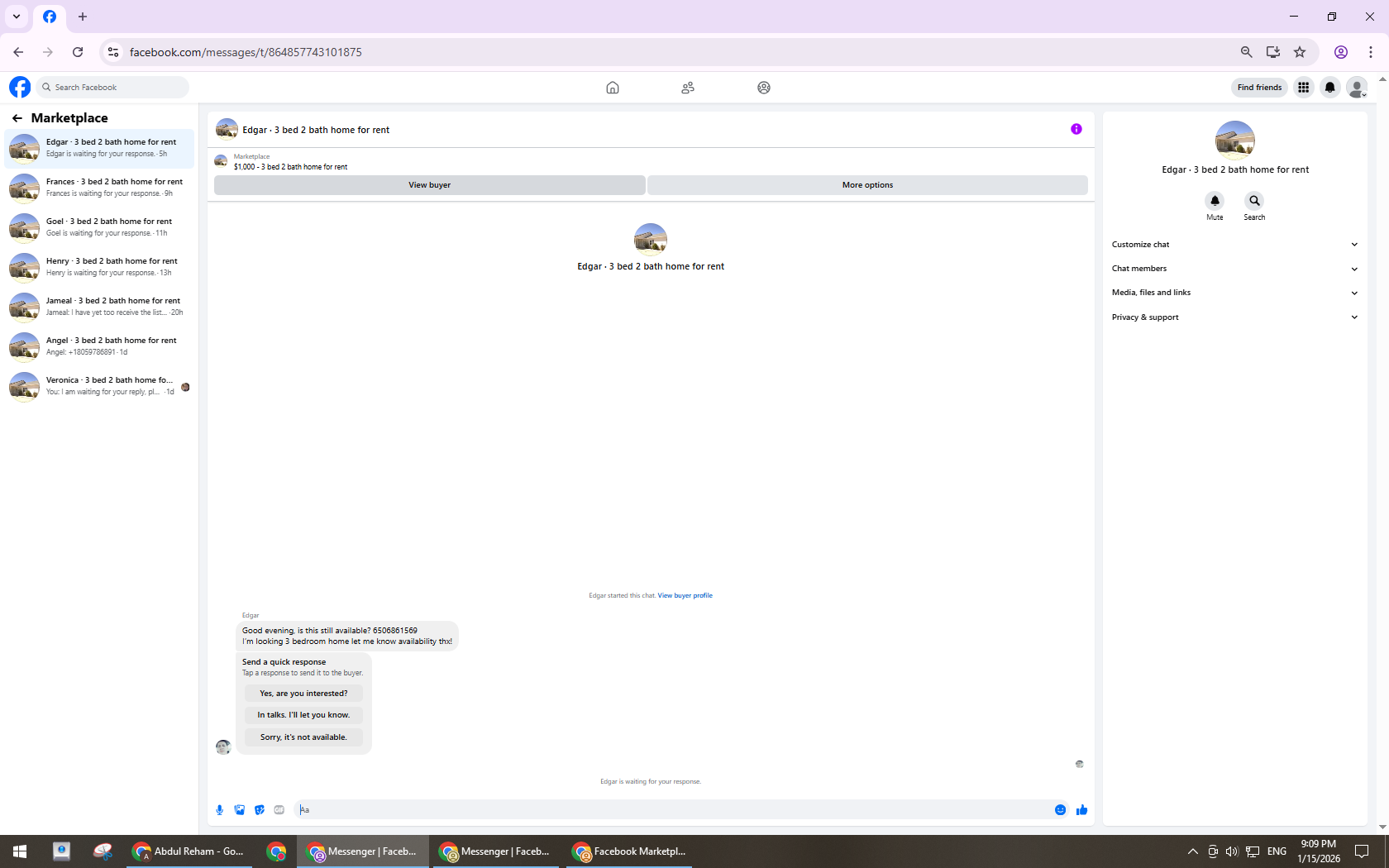Go back in browser

coord(18,52)
